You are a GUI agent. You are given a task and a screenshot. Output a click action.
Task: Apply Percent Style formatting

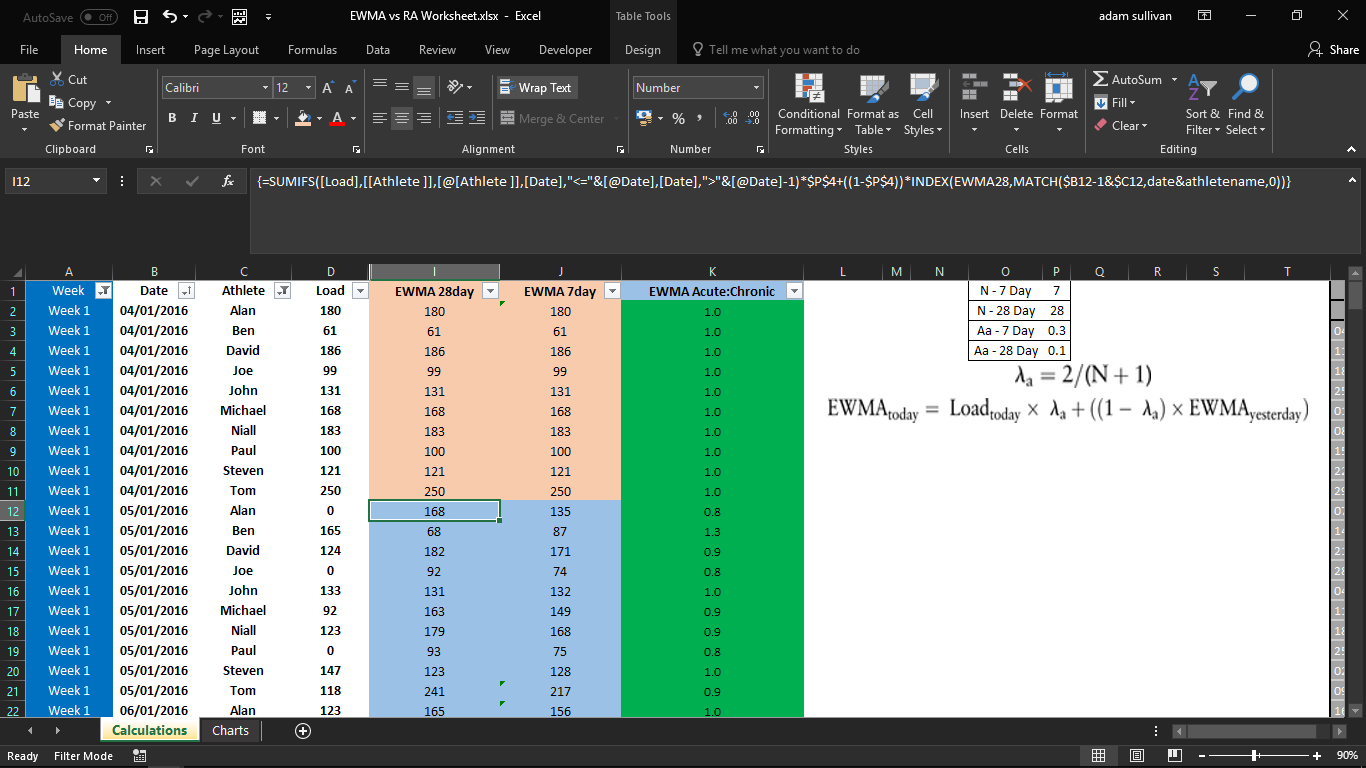[x=678, y=117]
